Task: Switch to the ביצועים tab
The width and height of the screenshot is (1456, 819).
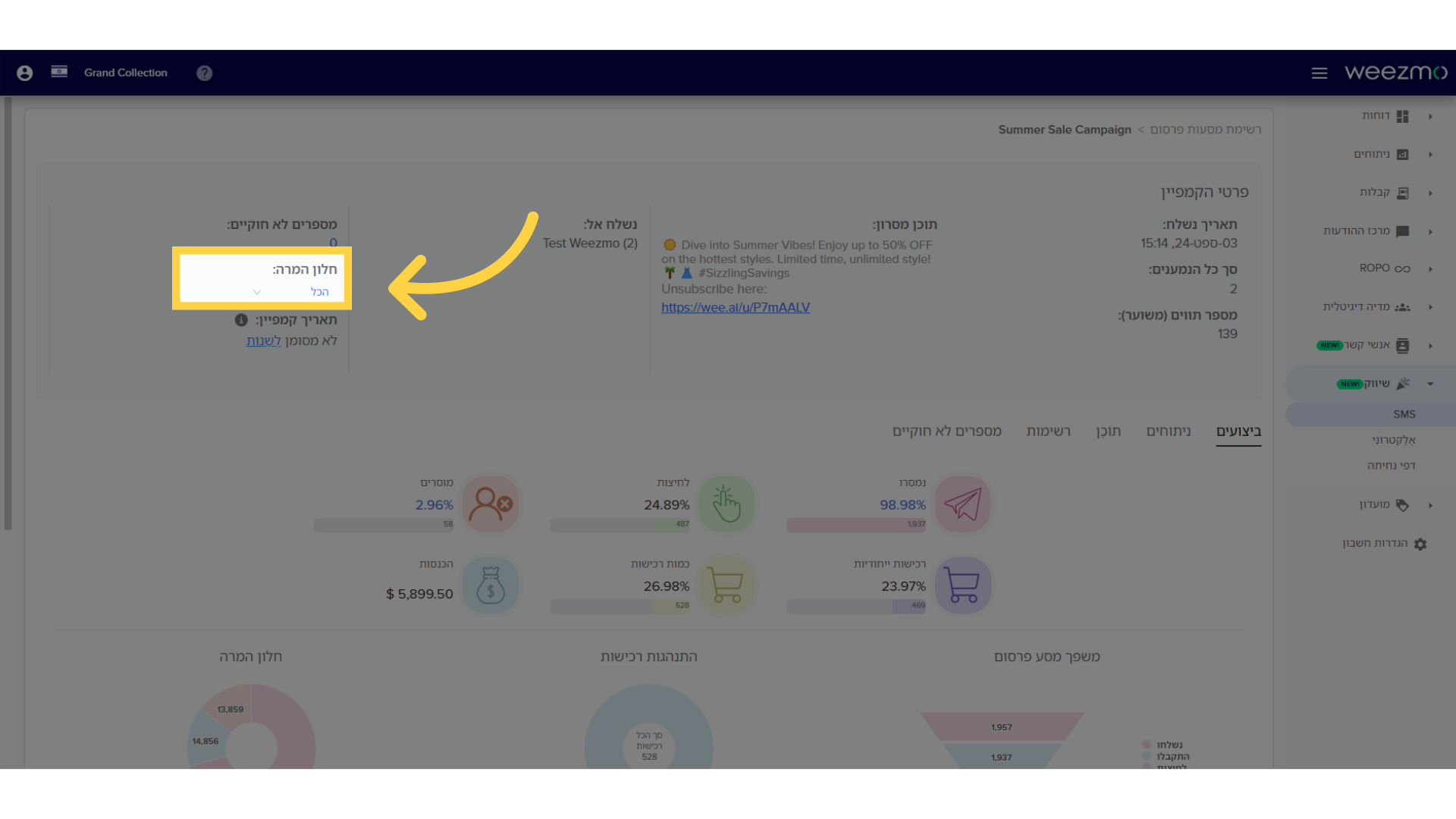Action: click(x=1238, y=431)
